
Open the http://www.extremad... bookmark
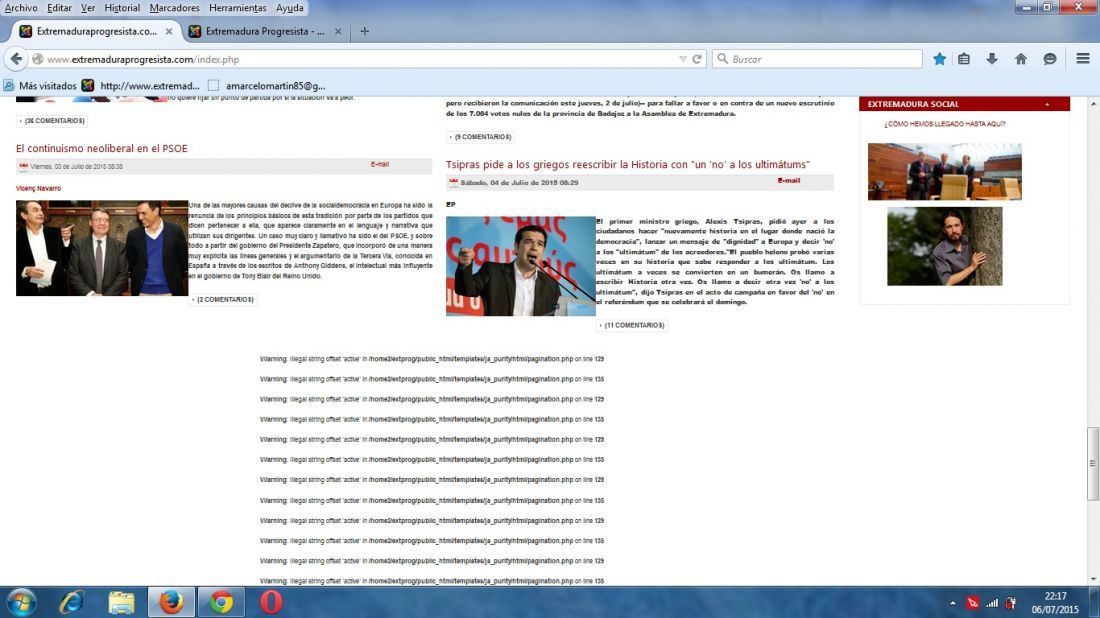pos(140,86)
